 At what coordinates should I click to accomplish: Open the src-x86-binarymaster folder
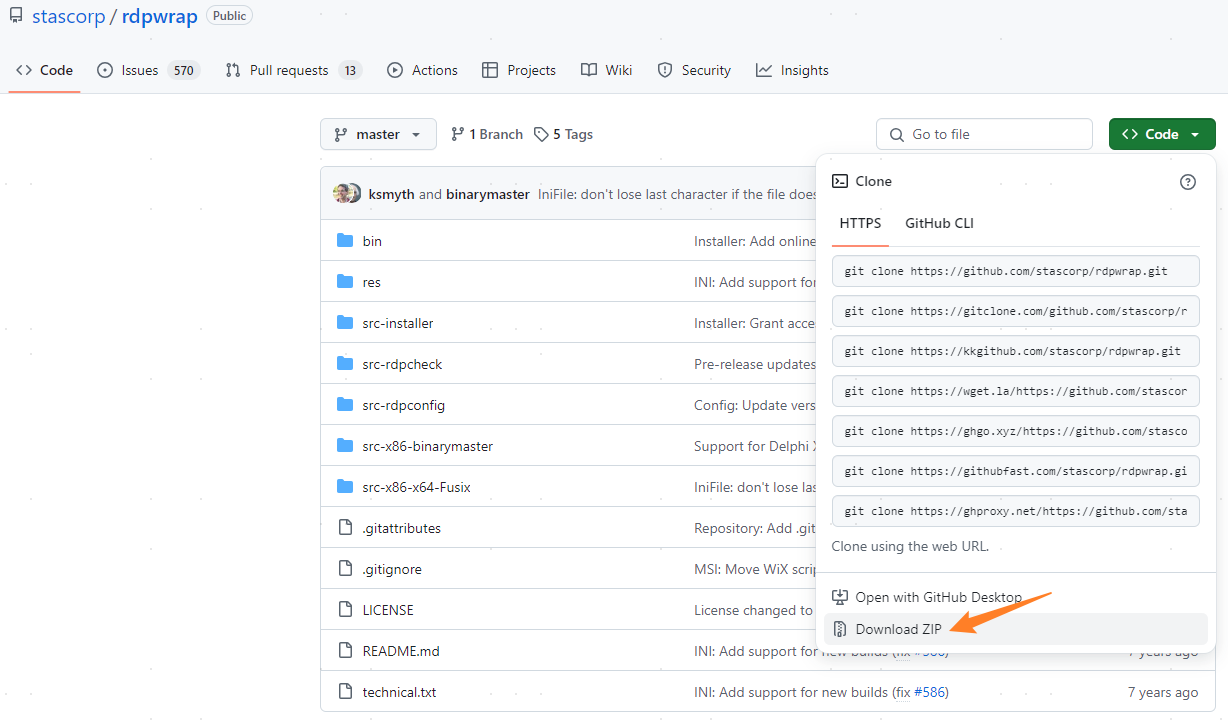(x=428, y=446)
